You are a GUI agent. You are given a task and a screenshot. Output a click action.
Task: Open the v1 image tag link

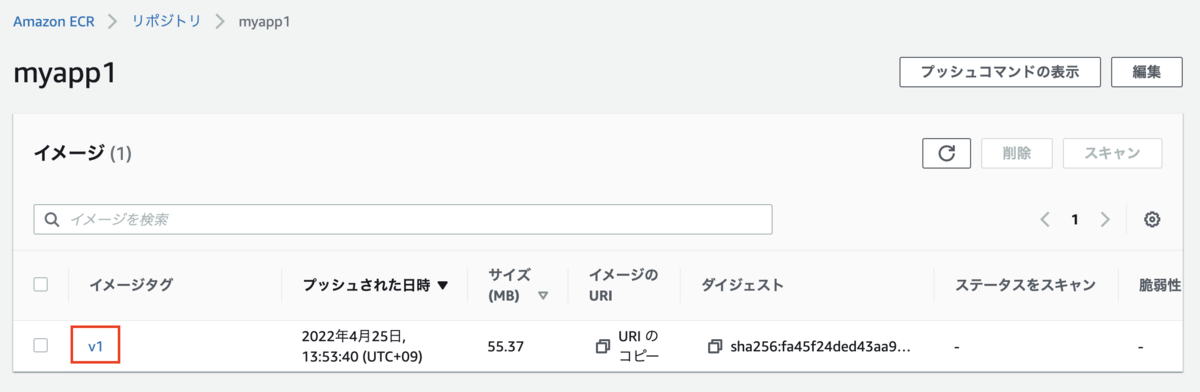(x=97, y=346)
